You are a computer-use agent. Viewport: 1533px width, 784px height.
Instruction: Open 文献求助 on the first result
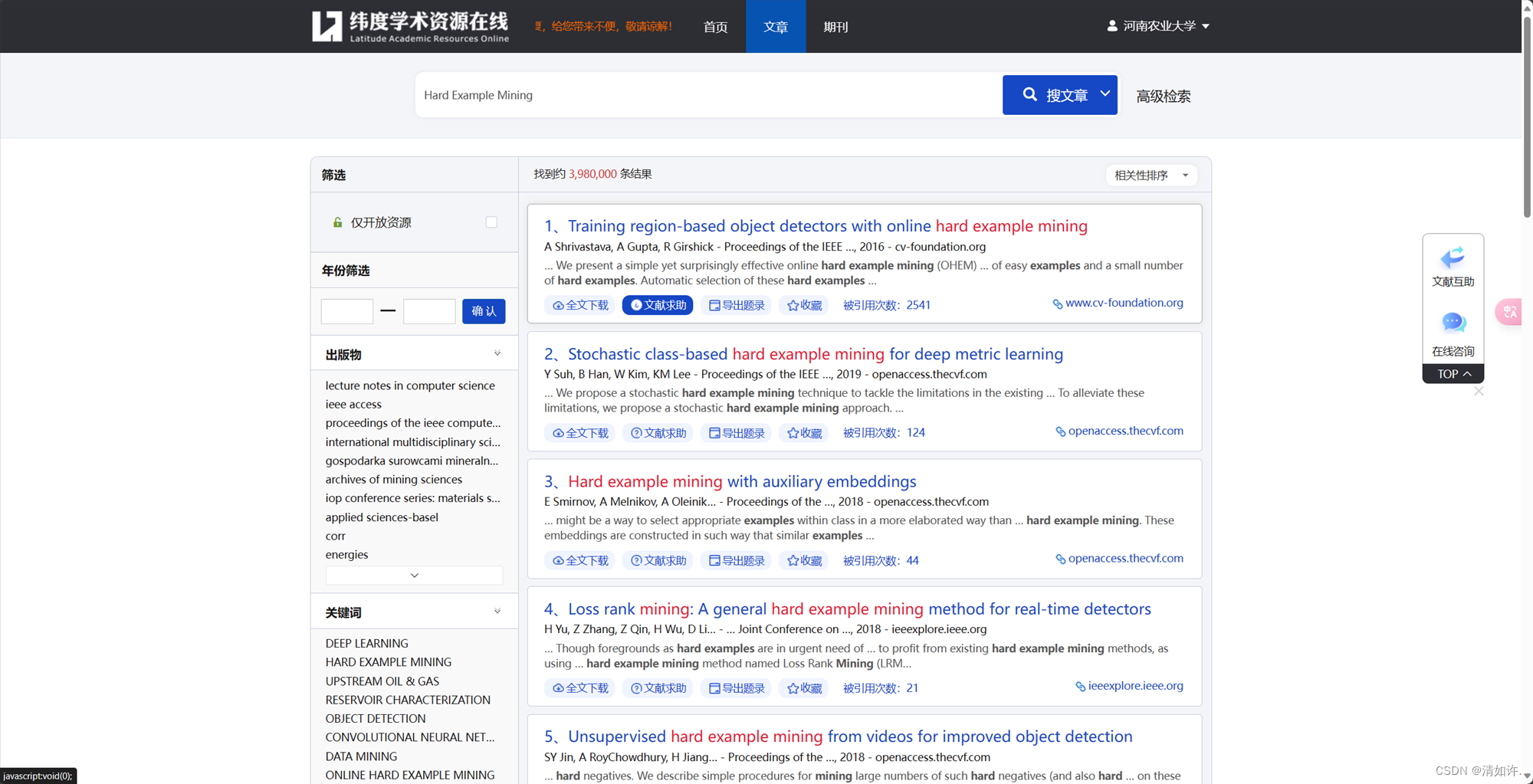(658, 305)
